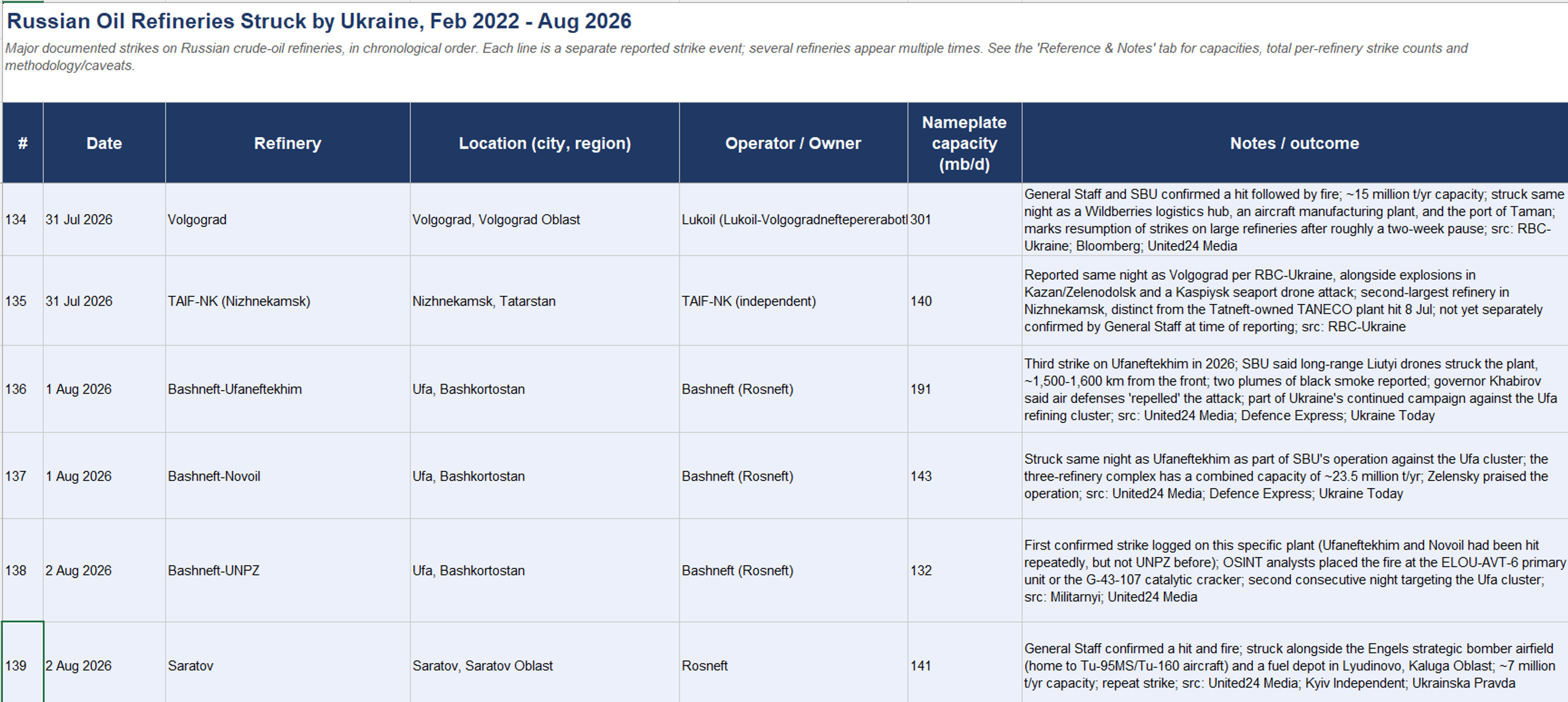Select the '#' column header cell
The image size is (1568, 702).
(22, 143)
